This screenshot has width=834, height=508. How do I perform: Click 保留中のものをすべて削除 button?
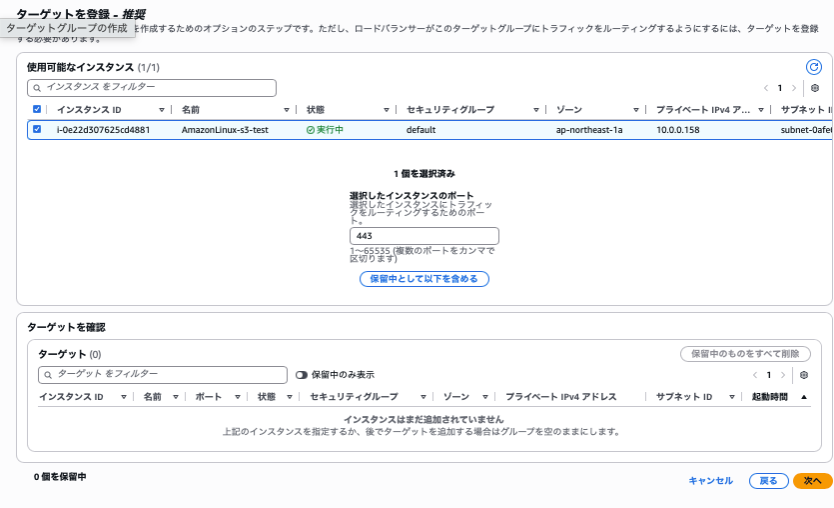click(x=745, y=354)
